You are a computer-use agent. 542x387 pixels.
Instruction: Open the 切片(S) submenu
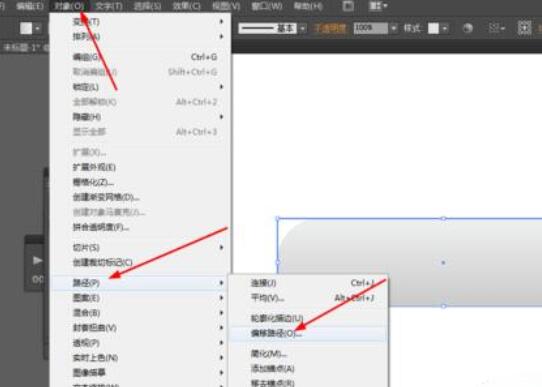pos(140,247)
